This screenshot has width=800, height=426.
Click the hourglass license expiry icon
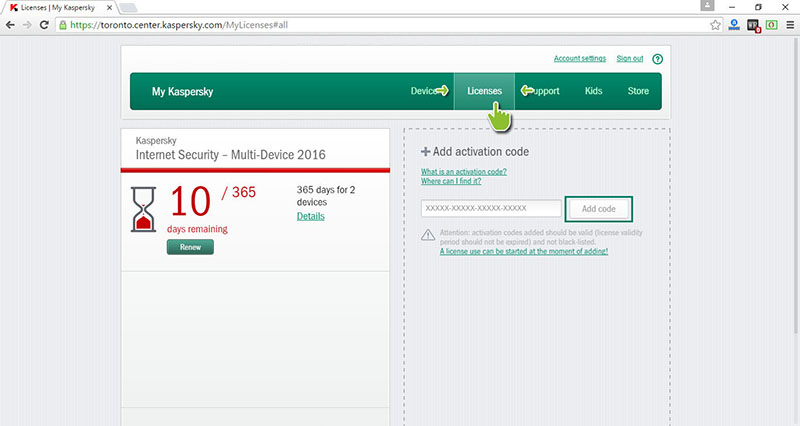tap(143, 209)
